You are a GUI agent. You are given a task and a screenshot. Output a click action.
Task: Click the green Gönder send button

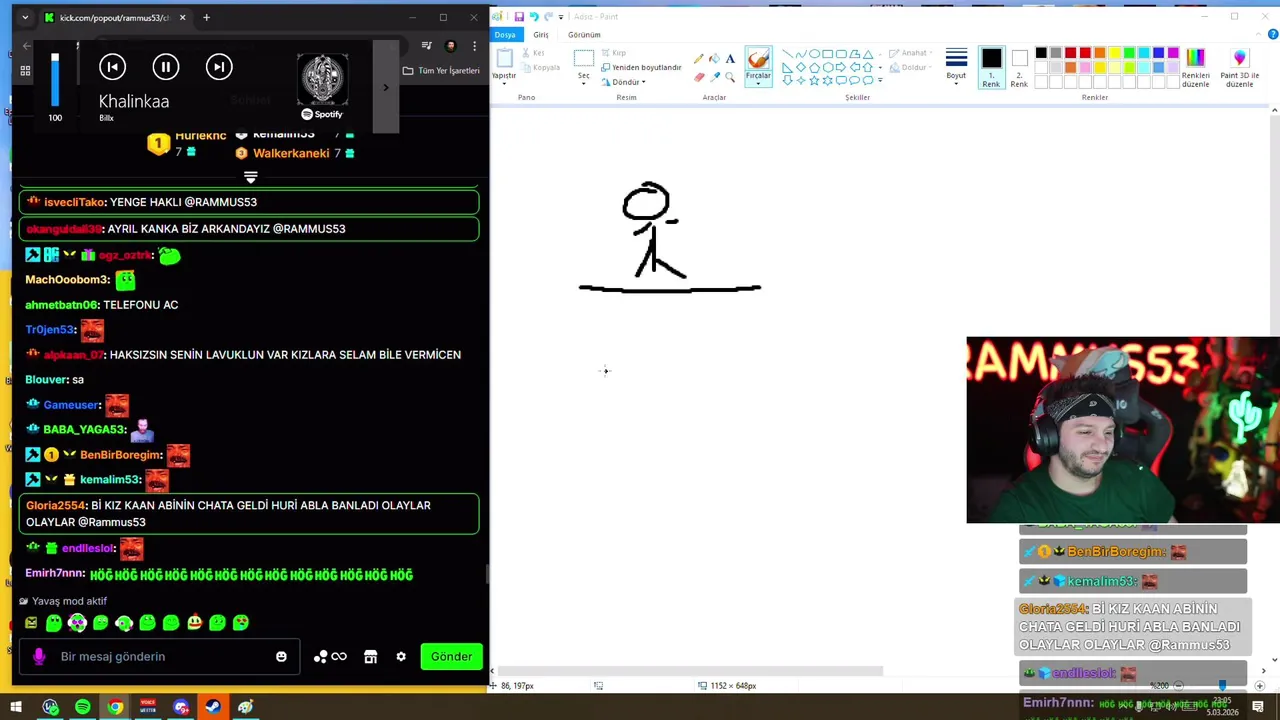[x=451, y=657]
